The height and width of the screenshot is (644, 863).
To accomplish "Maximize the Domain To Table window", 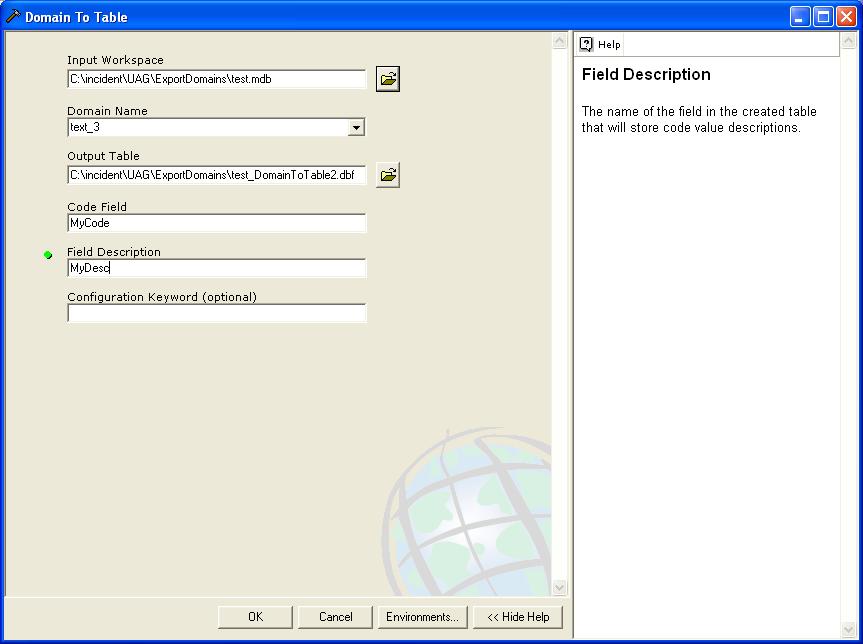I will point(822,17).
